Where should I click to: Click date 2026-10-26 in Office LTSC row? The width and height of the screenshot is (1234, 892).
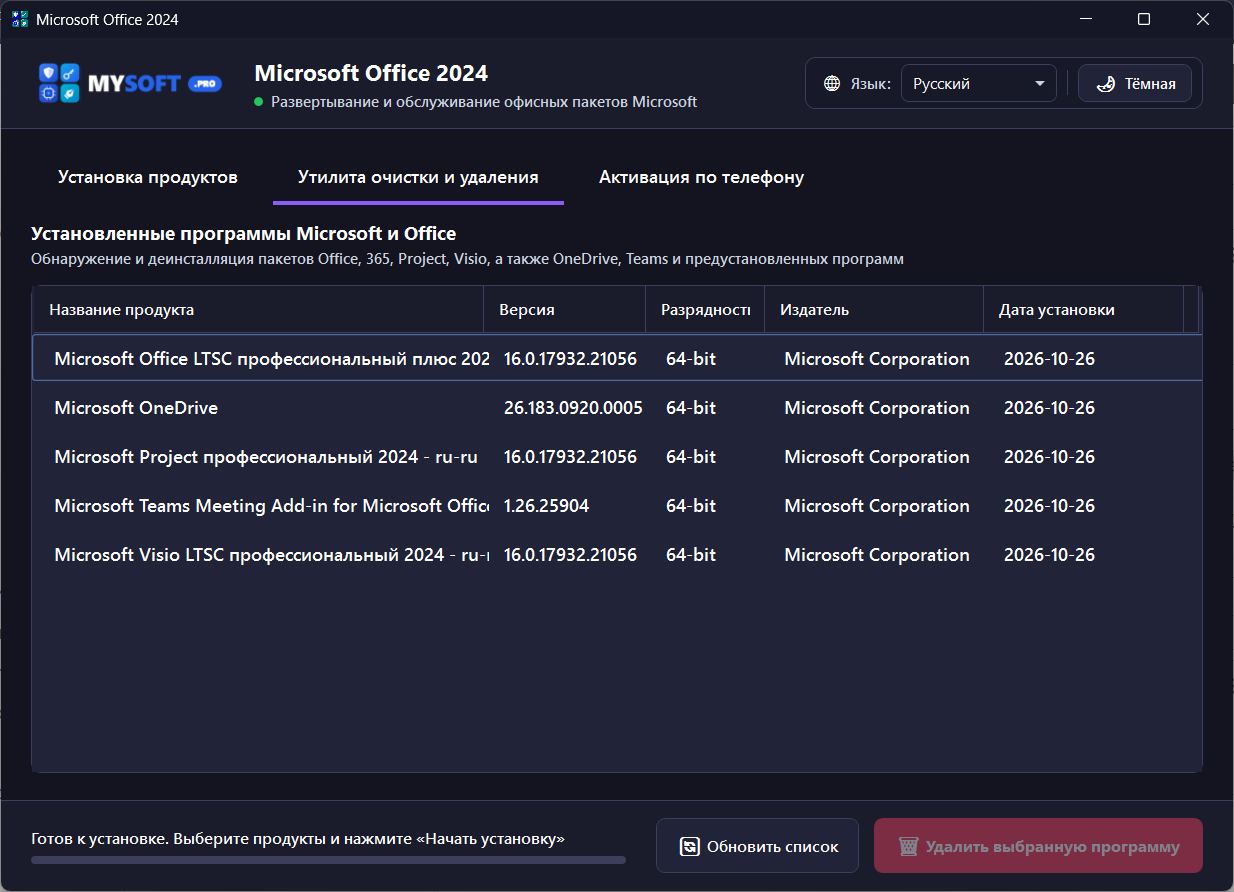[x=1049, y=358]
